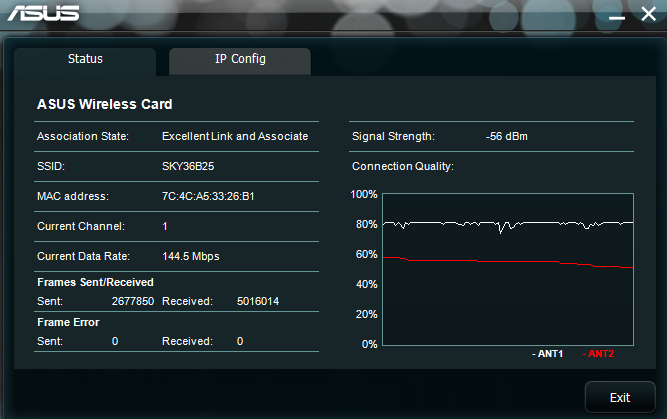
Task: Click the Excellent Link and Associate status text
Action: pyautogui.click(x=235, y=136)
